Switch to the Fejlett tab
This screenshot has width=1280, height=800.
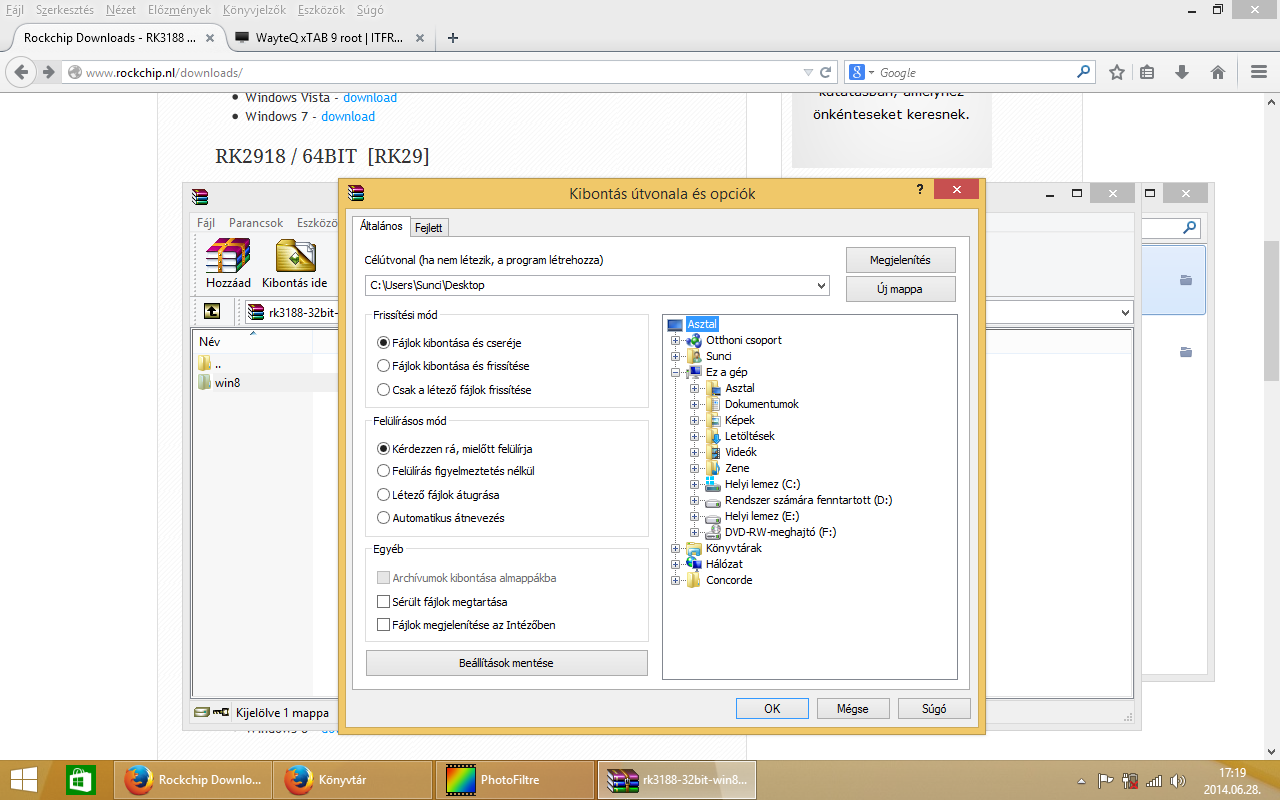coord(428,227)
